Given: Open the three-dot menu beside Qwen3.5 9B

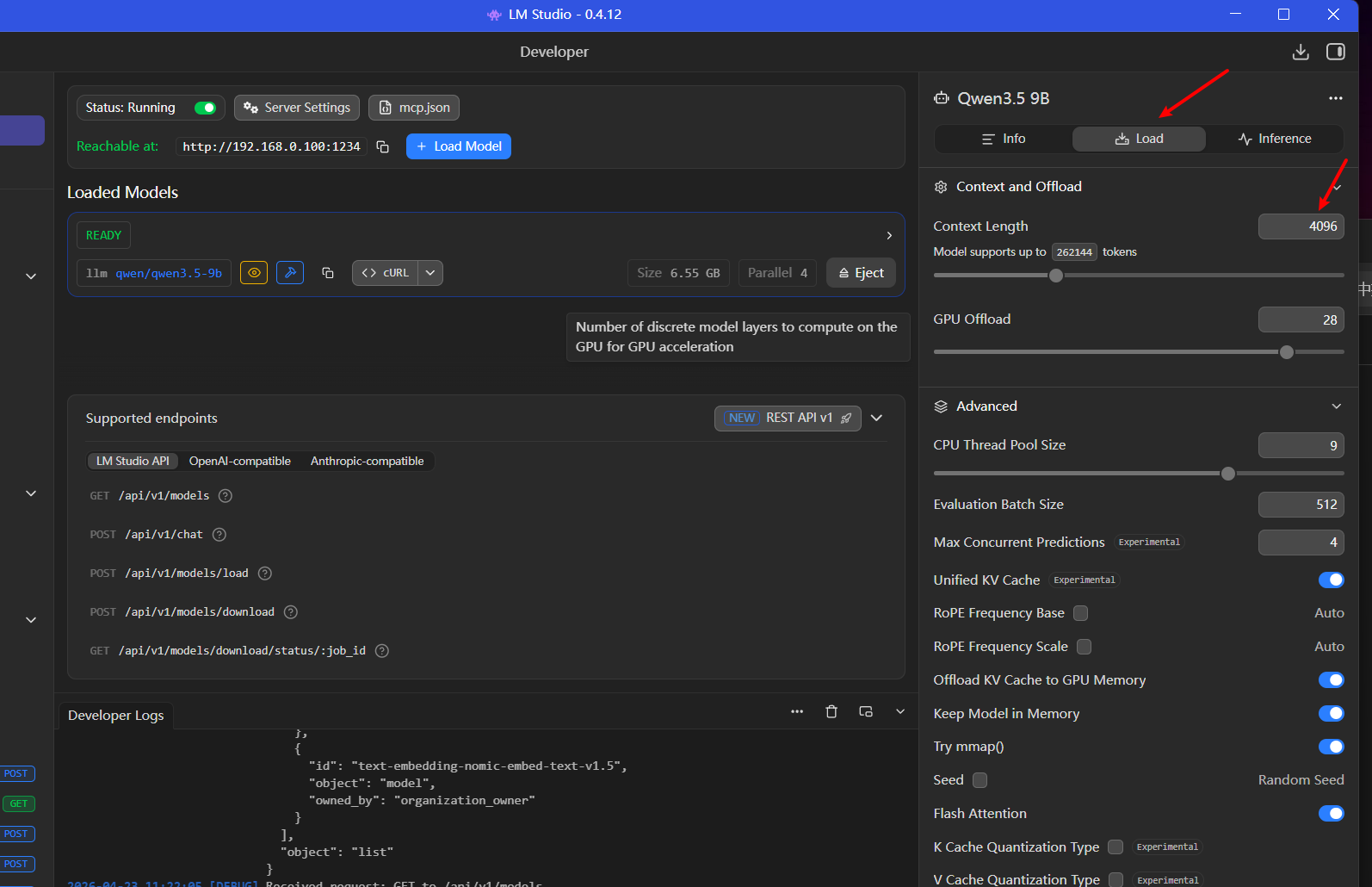Looking at the screenshot, I should point(1335,98).
